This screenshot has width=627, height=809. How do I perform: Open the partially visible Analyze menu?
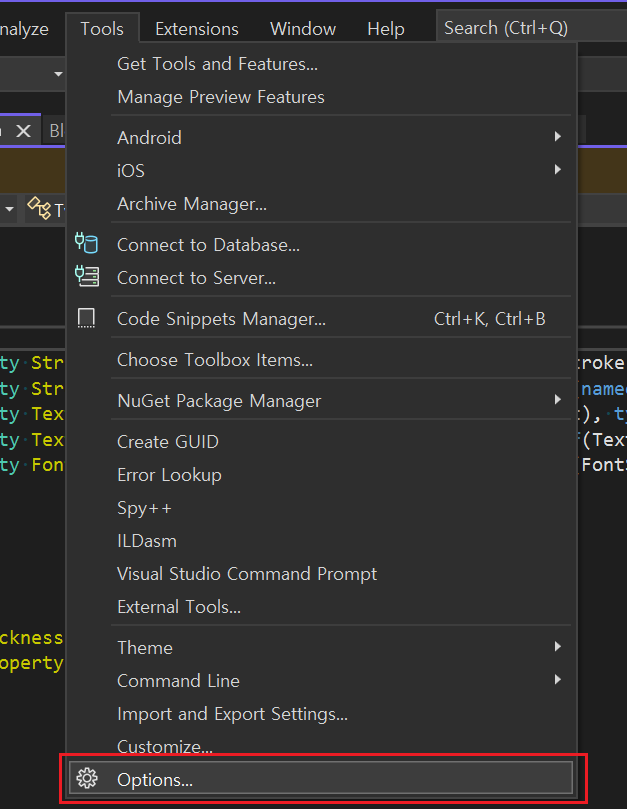(x=24, y=29)
